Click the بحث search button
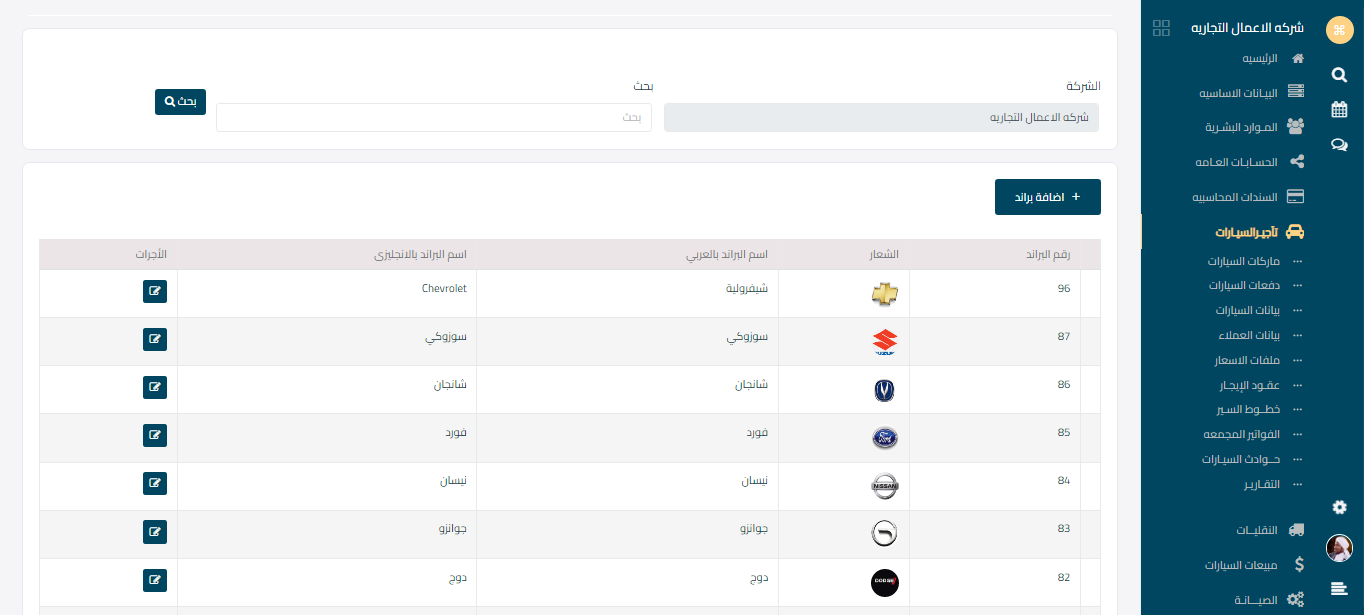Image resolution: width=1364 pixels, height=615 pixels. [x=180, y=101]
